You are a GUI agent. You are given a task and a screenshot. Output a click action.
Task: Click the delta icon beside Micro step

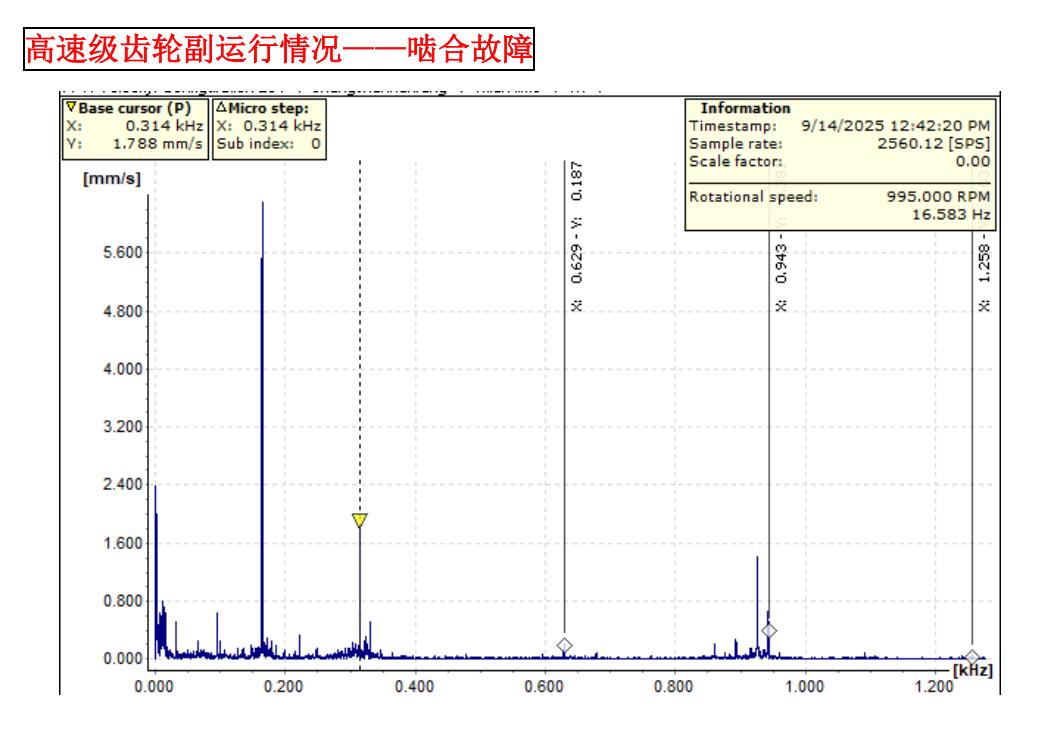pos(221,108)
